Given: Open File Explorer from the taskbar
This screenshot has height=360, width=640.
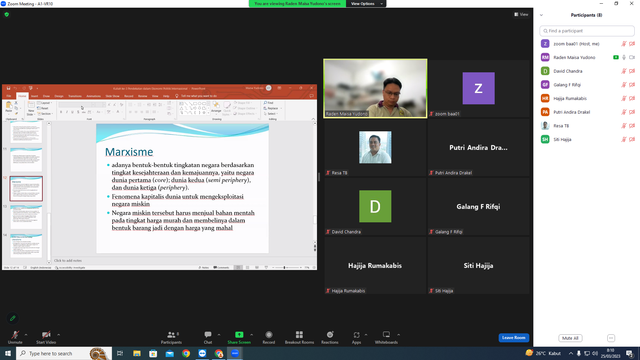Looking at the screenshot, I should (137, 353).
